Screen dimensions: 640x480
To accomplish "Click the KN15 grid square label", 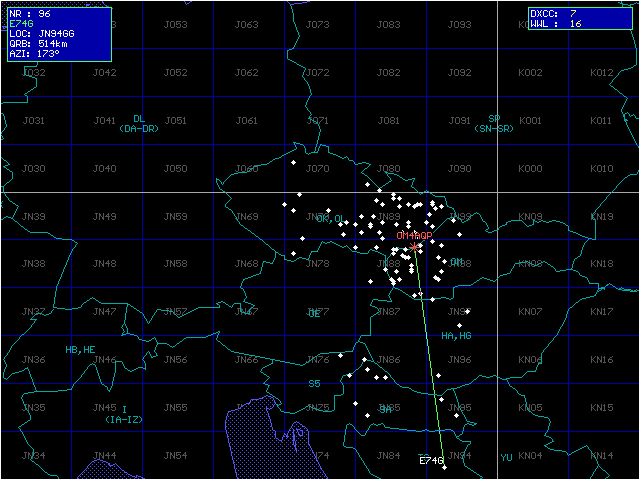I will [601, 408].
